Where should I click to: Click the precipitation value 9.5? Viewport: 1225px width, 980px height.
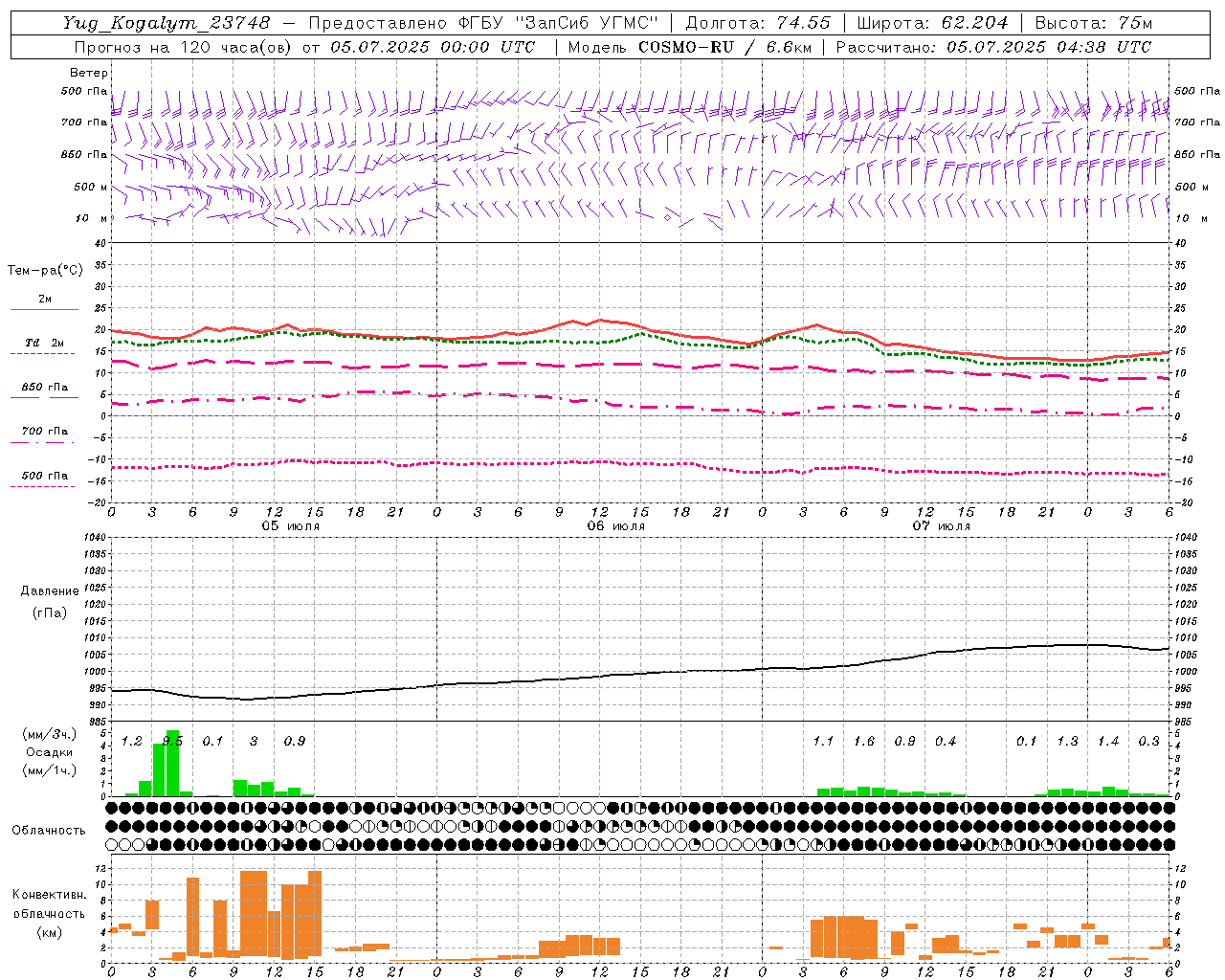click(172, 741)
